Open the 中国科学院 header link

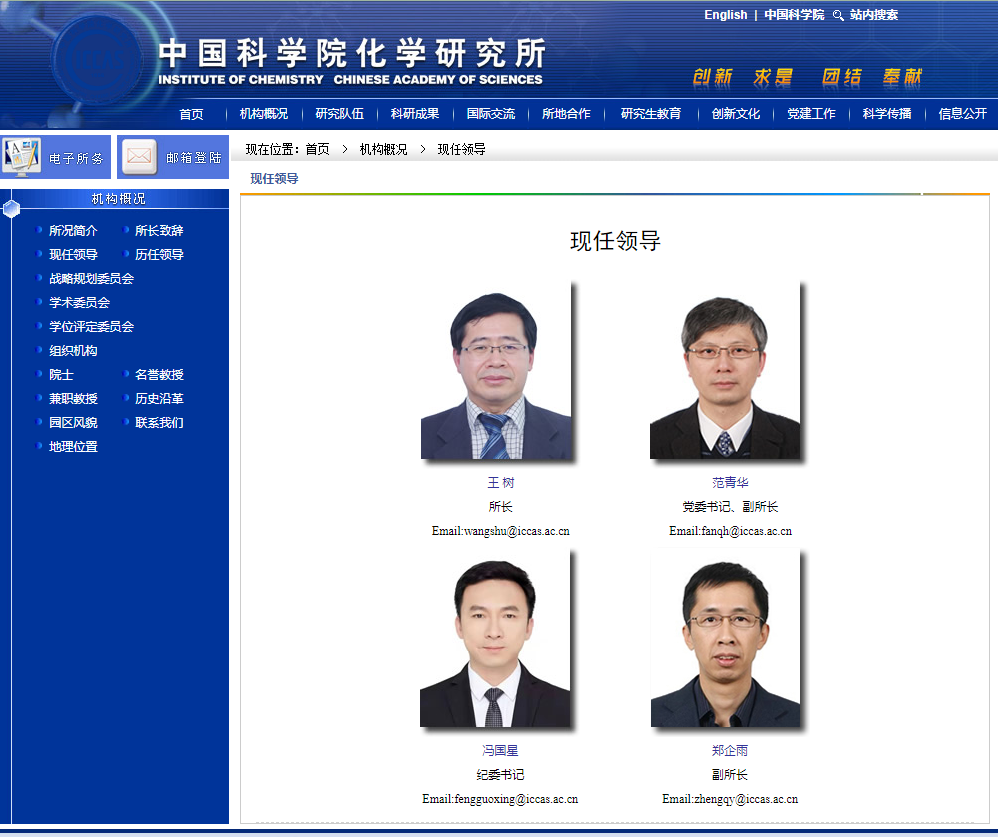pyautogui.click(x=794, y=15)
